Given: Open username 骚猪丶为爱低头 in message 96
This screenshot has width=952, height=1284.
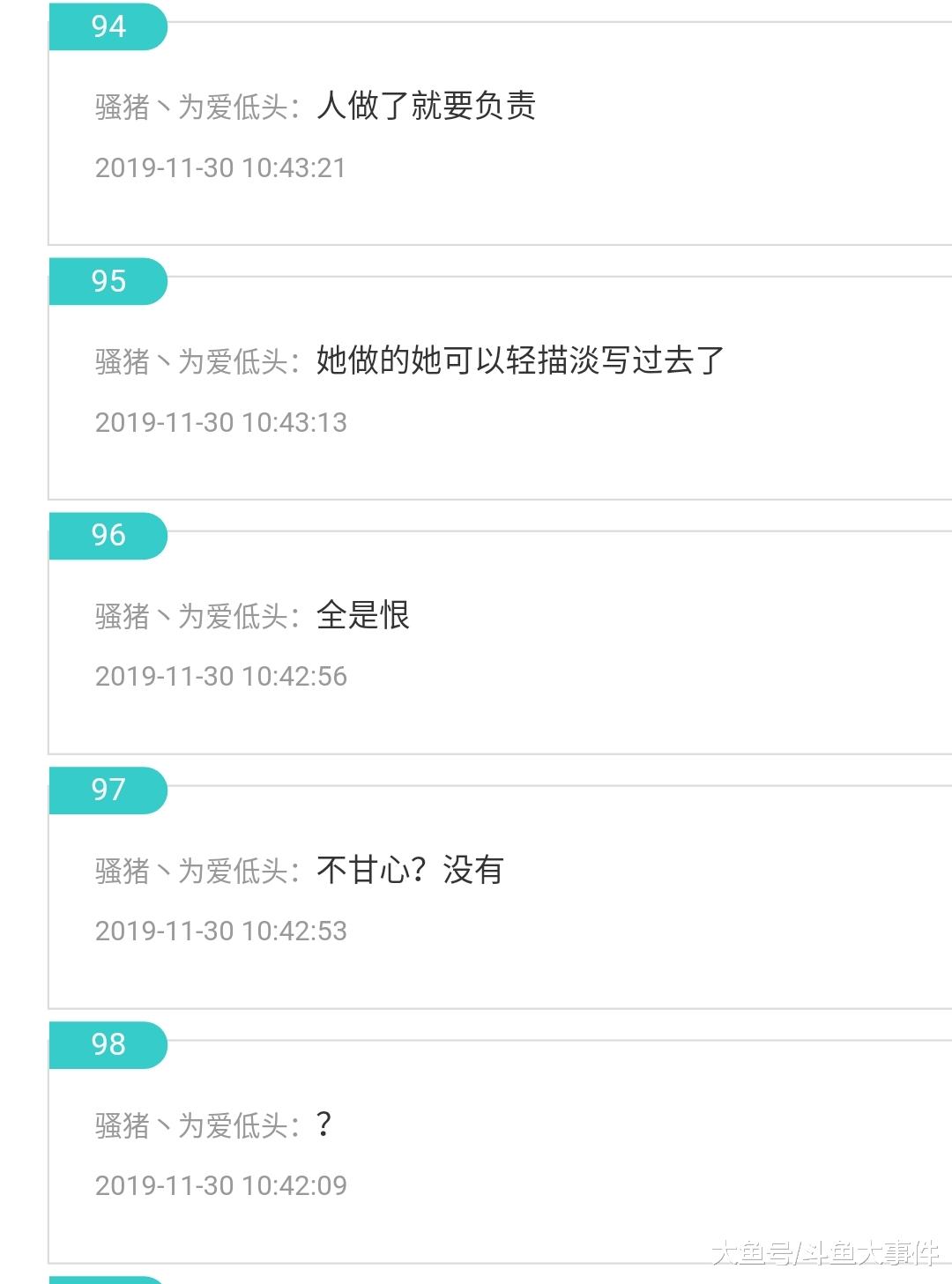Looking at the screenshot, I should click(192, 616).
